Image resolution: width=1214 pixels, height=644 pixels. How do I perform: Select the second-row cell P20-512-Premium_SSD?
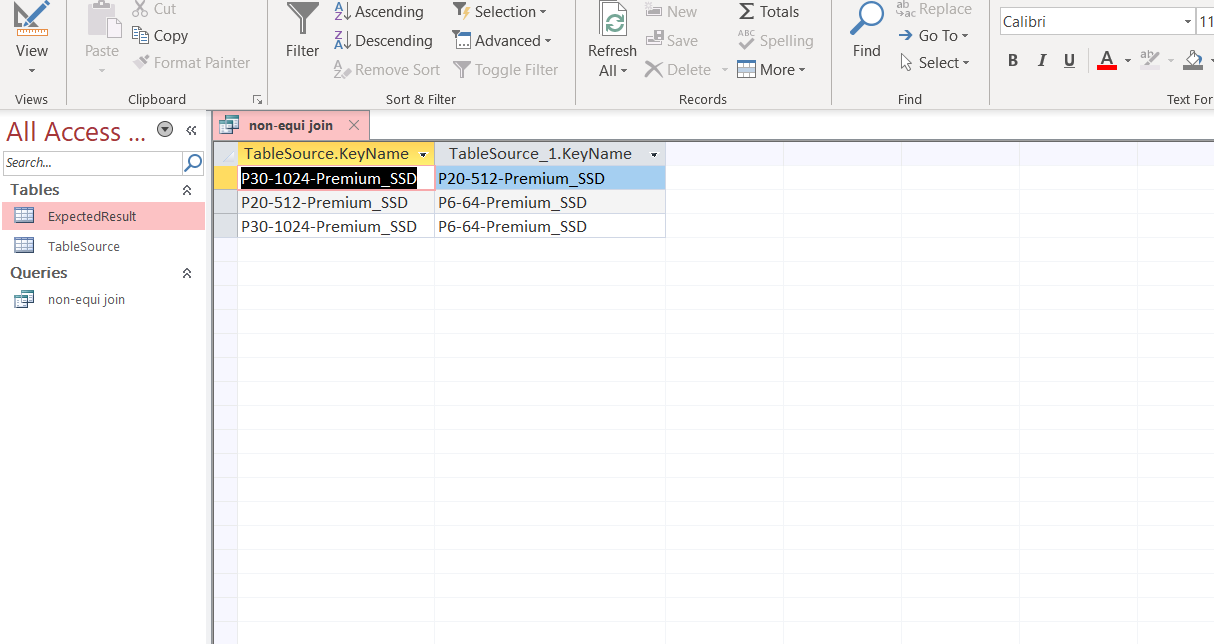click(x=336, y=202)
